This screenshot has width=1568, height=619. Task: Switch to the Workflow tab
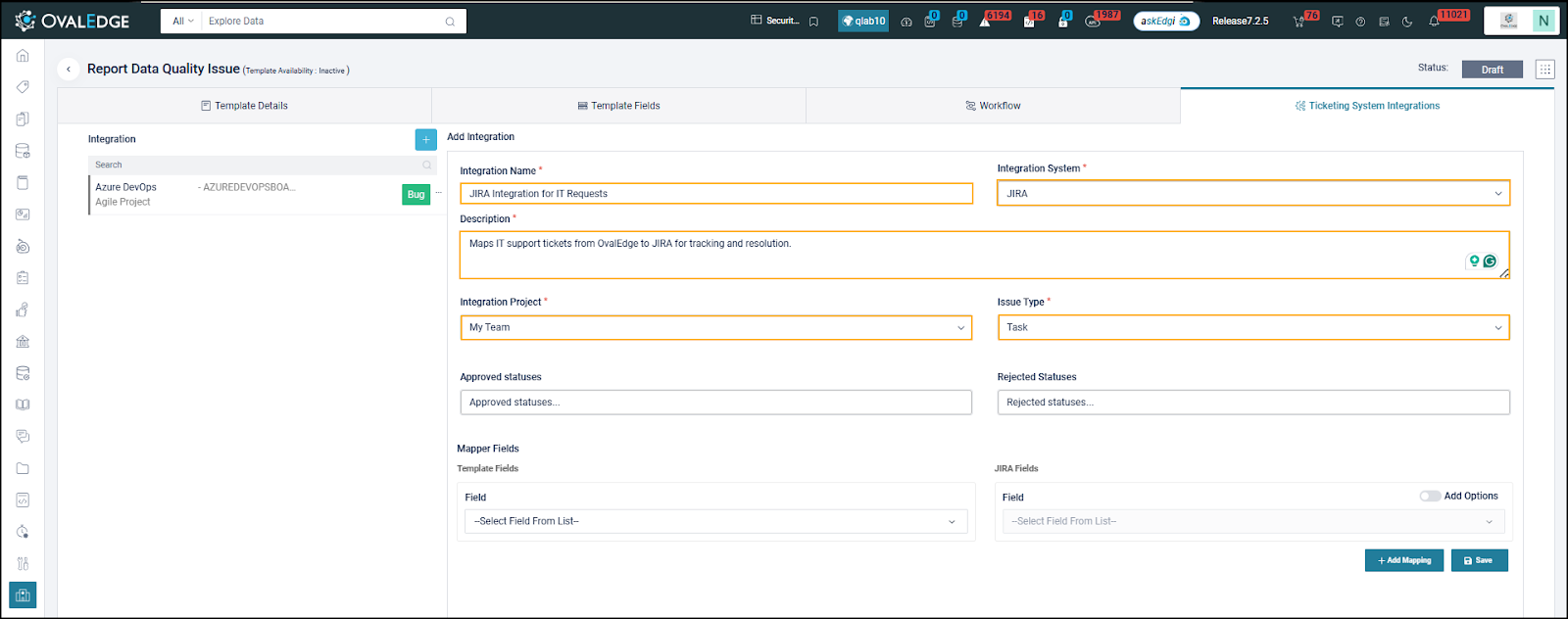coord(993,106)
